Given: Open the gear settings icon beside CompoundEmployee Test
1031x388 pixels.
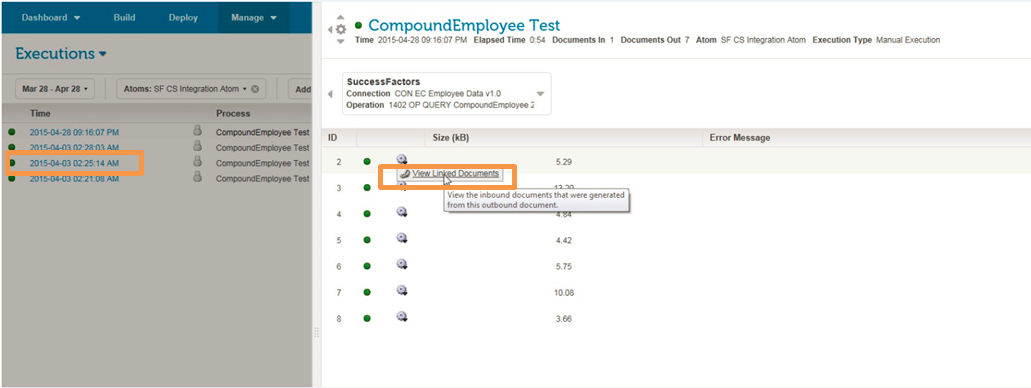Looking at the screenshot, I should 341,29.
